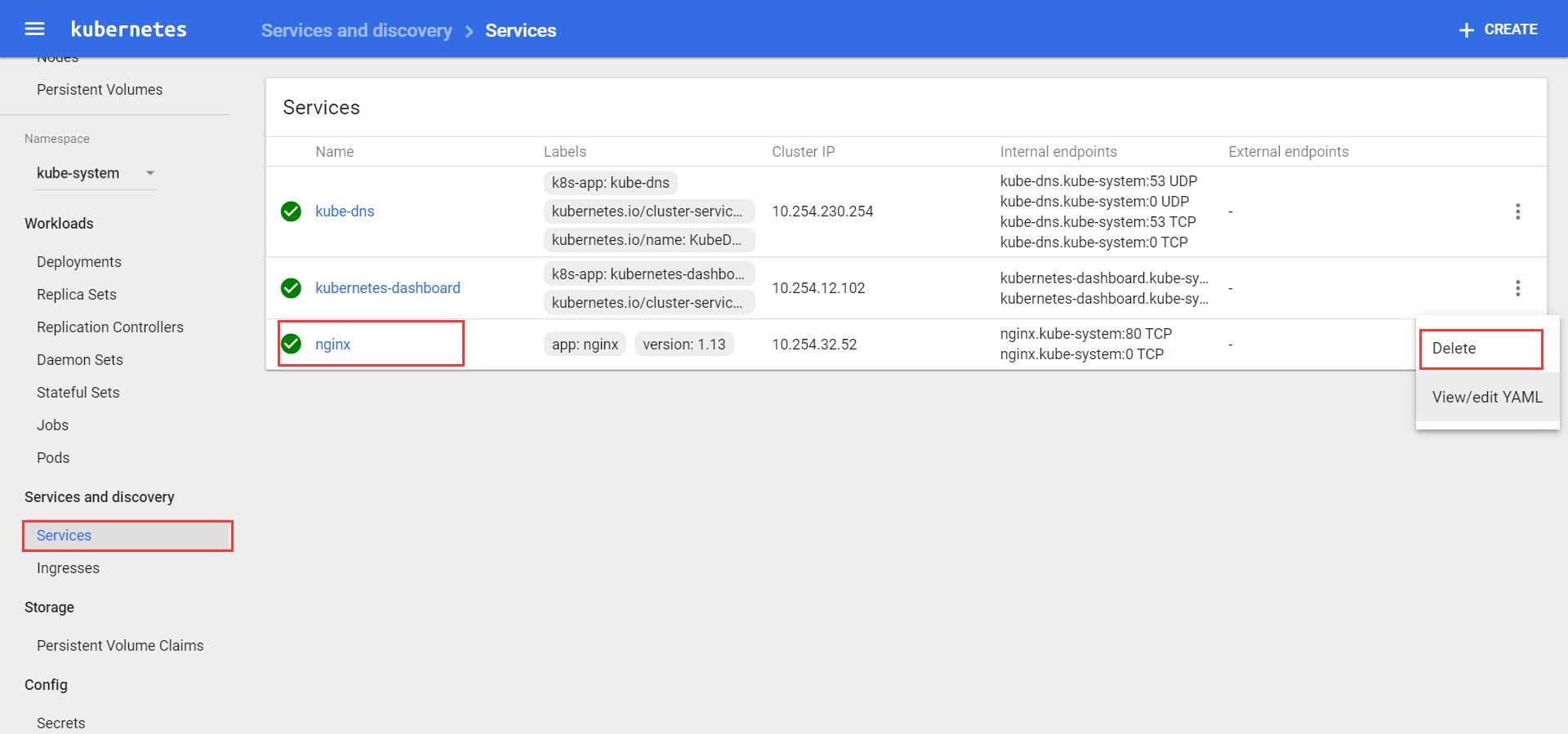Click the Labels column header
The width and height of the screenshot is (1568, 734).
565,151
